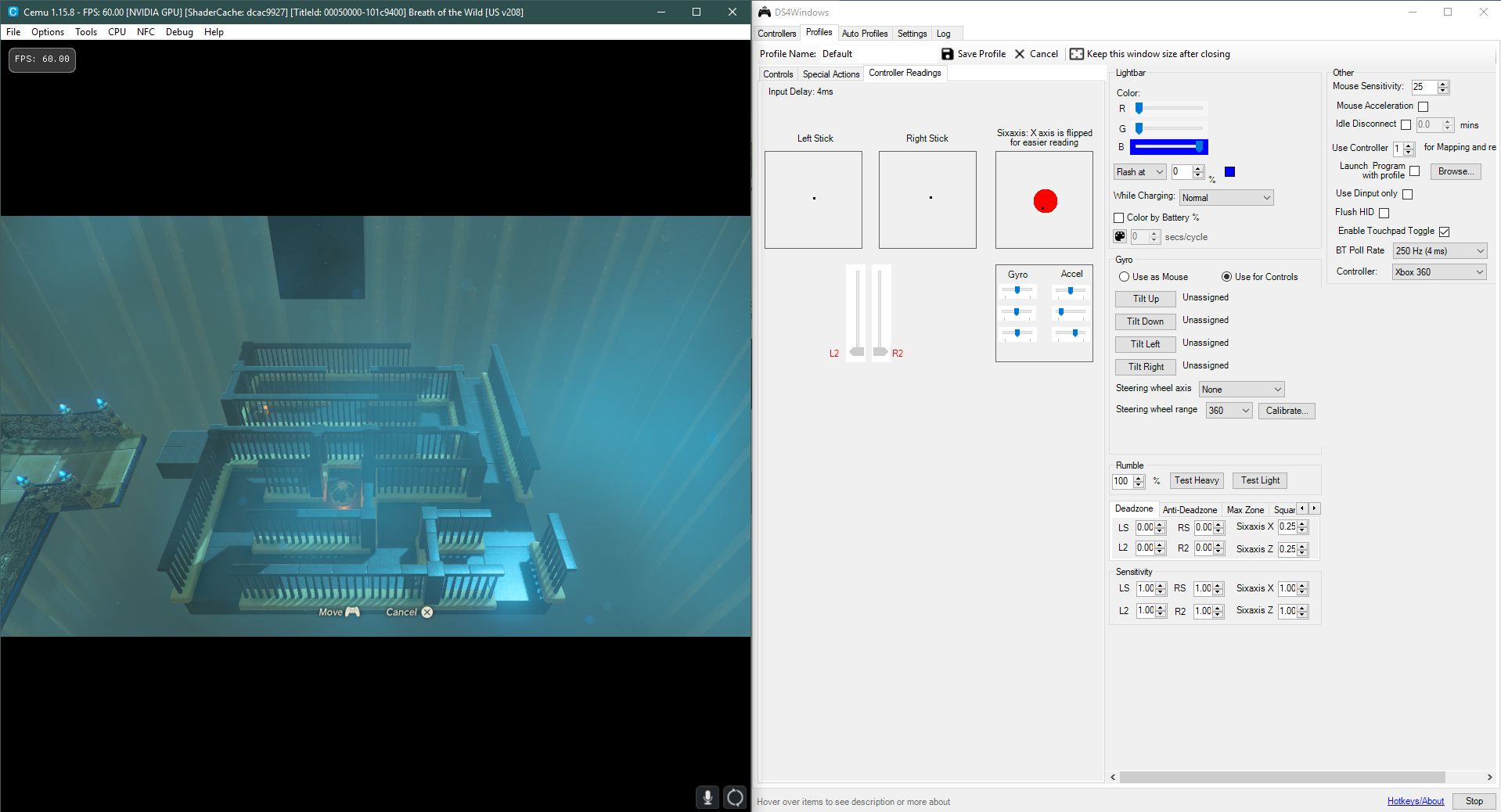Enable Use Dinput only checkbox
This screenshot has height=812, width=1501.
(x=1408, y=194)
